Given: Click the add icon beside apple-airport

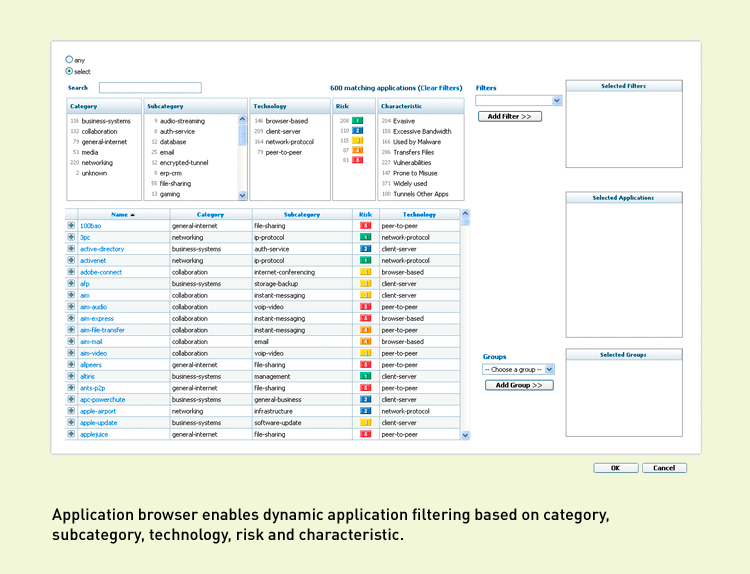Looking at the screenshot, I should pos(71,411).
